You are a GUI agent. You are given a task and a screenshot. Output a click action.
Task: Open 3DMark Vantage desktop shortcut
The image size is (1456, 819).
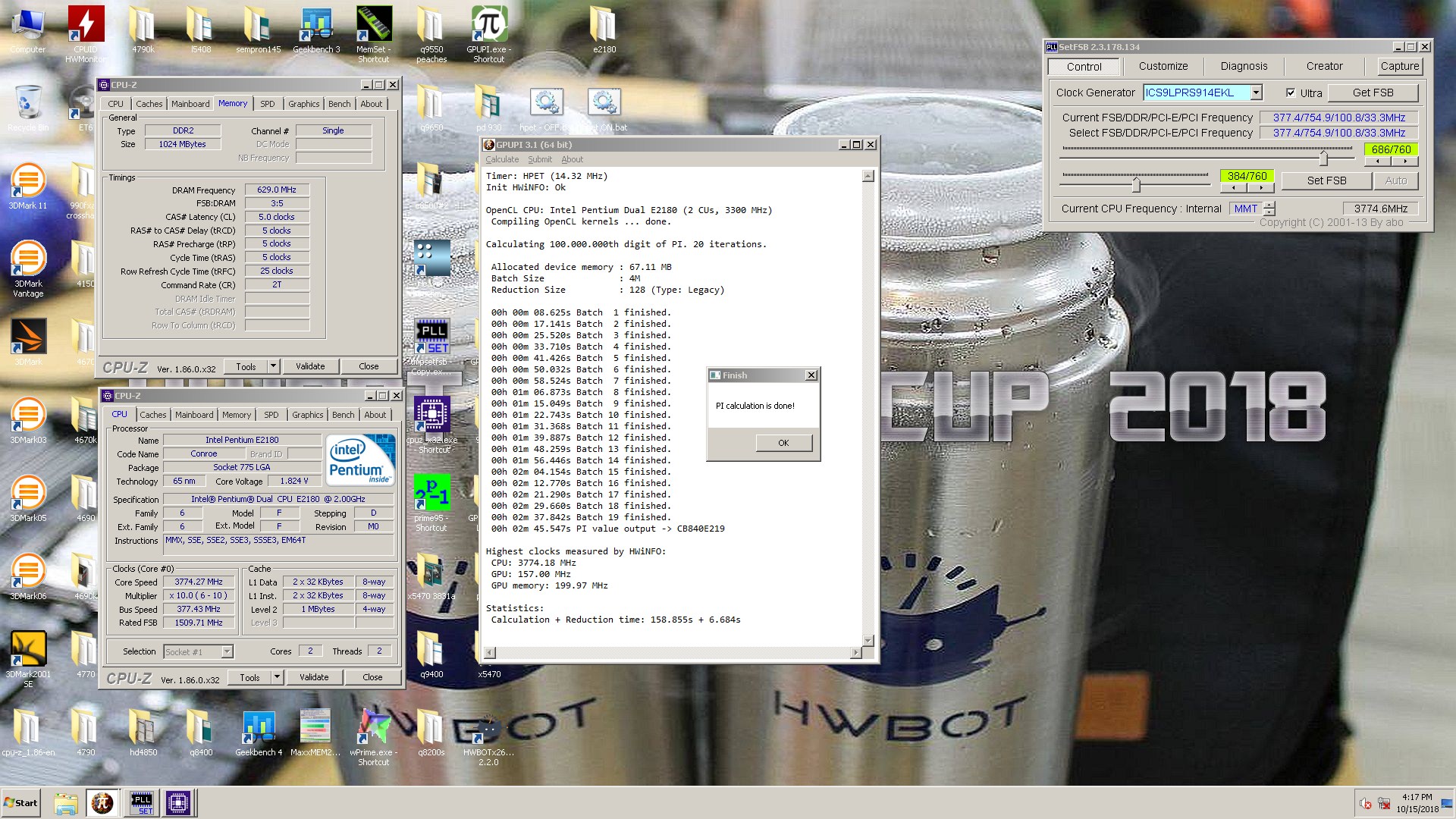28,268
